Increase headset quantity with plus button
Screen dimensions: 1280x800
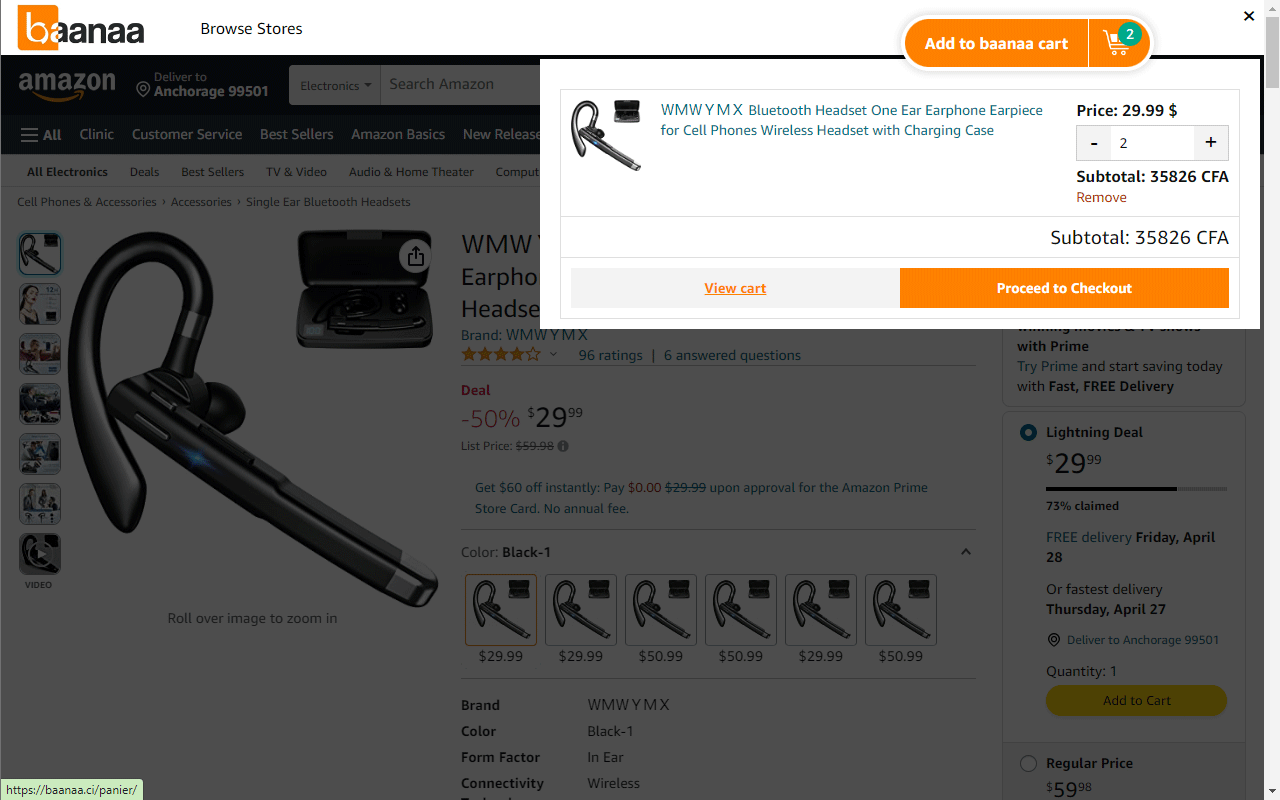tap(1210, 143)
